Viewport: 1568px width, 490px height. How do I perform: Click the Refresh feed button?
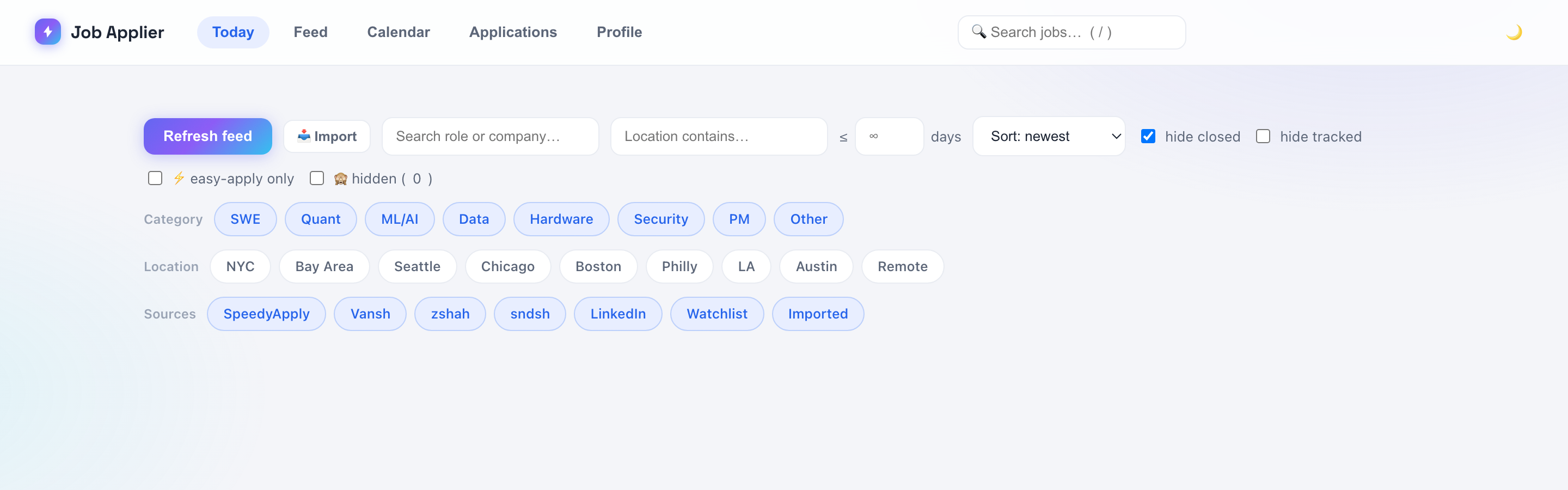point(207,136)
